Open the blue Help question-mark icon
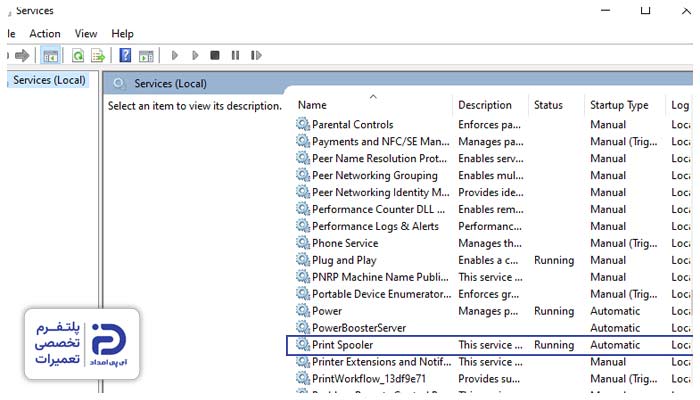The image size is (700, 400). [x=125, y=56]
